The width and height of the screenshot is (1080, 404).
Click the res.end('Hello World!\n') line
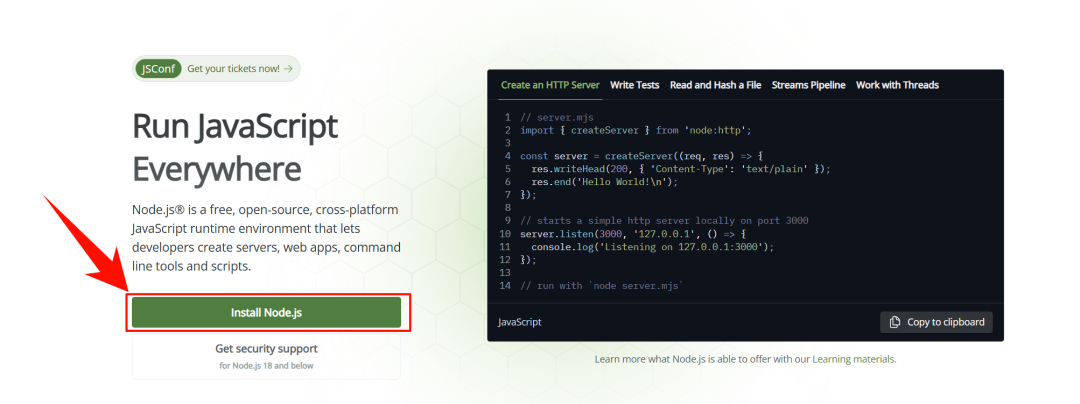[x=605, y=182]
